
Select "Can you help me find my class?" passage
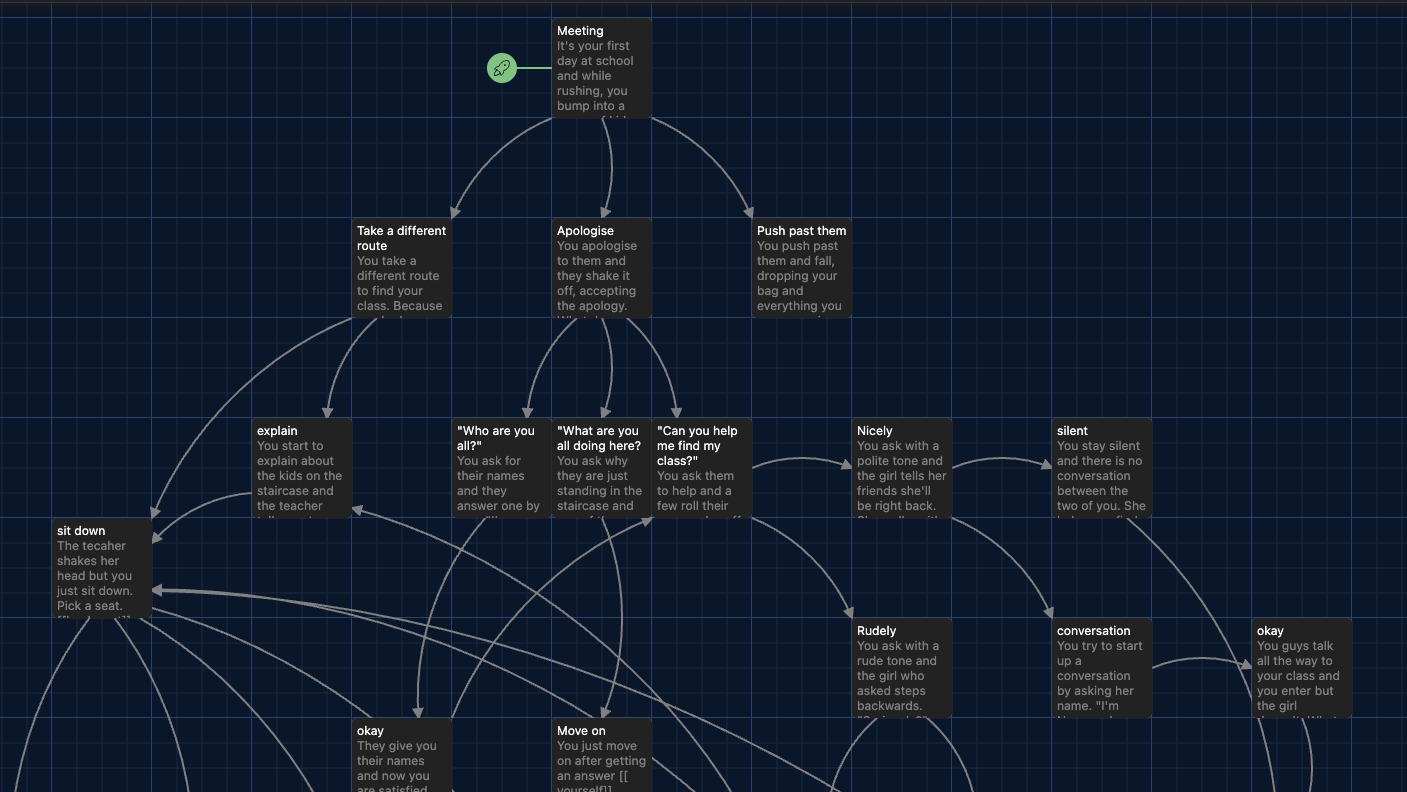(x=702, y=468)
